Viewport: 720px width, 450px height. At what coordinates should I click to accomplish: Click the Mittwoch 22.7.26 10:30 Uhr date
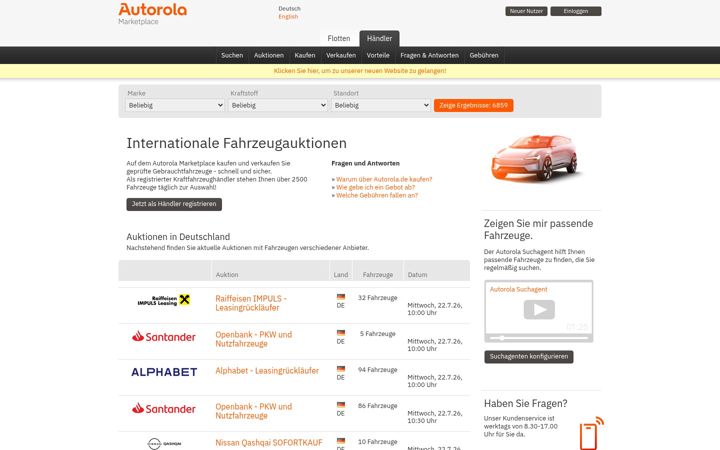click(435, 417)
